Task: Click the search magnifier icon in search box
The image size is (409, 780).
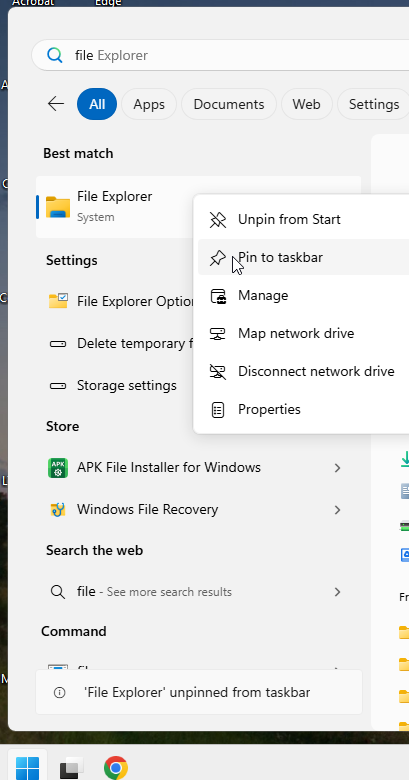Action: point(55,55)
